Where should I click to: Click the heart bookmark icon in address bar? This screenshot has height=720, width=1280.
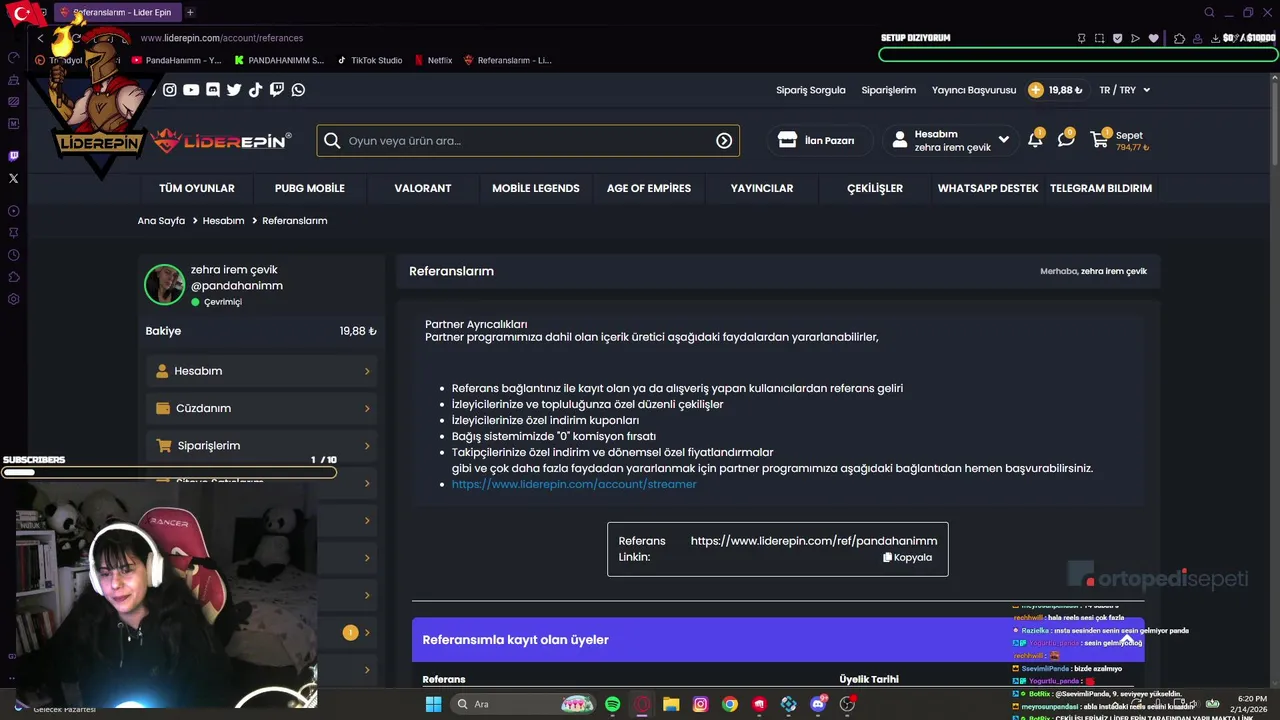click(1153, 38)
